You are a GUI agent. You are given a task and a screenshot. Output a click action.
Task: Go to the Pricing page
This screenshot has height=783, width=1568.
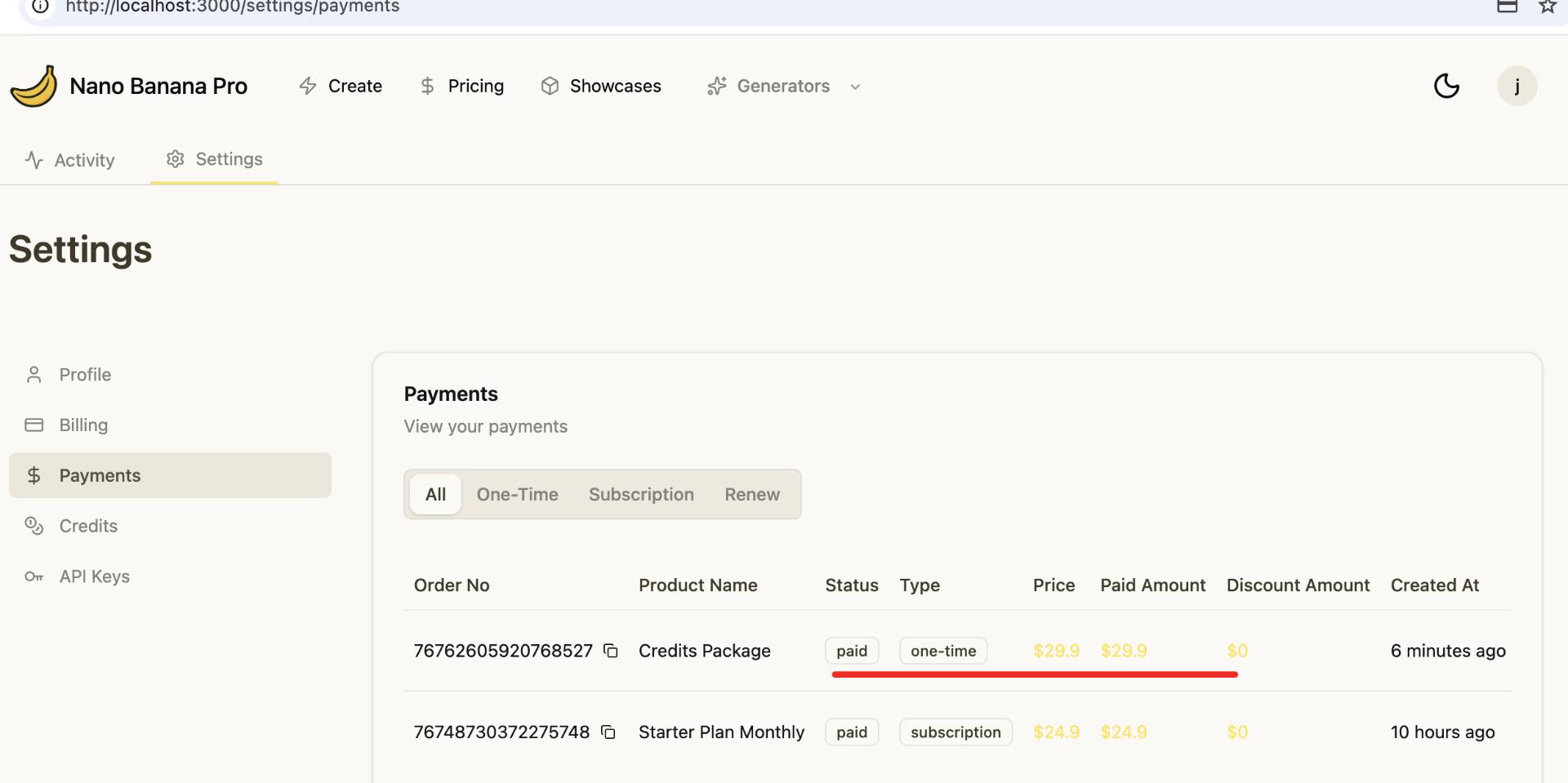(461, 86)
